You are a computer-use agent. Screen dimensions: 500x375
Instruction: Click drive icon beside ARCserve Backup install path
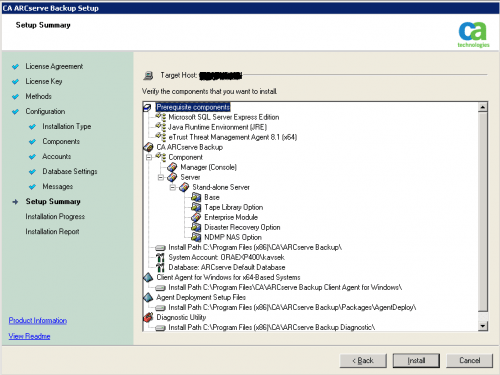(x=161, y=248)
